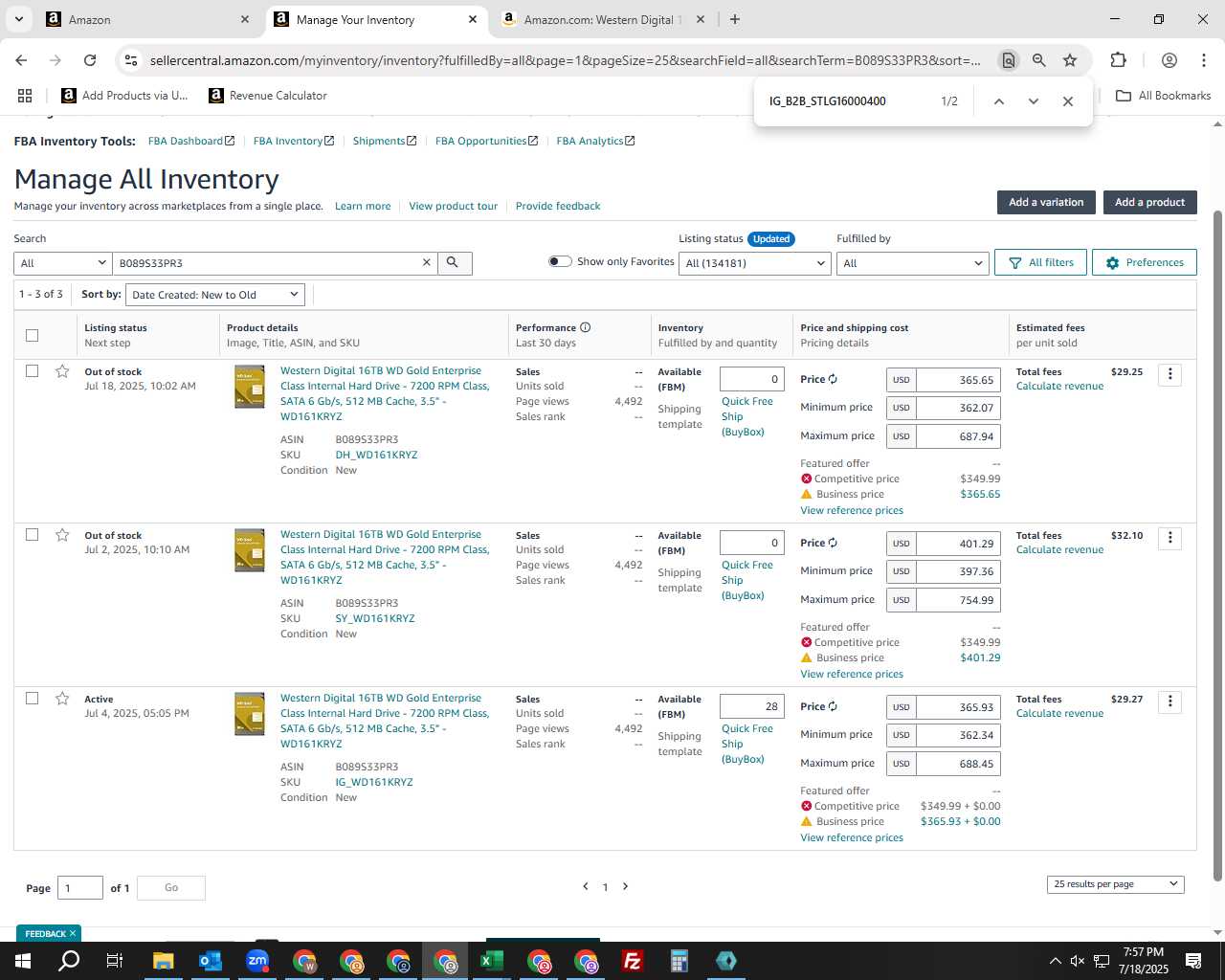Viewport: 1225px width, 980px height.
Task: Open inventory Preferences
Action: tap(1145, 262)
